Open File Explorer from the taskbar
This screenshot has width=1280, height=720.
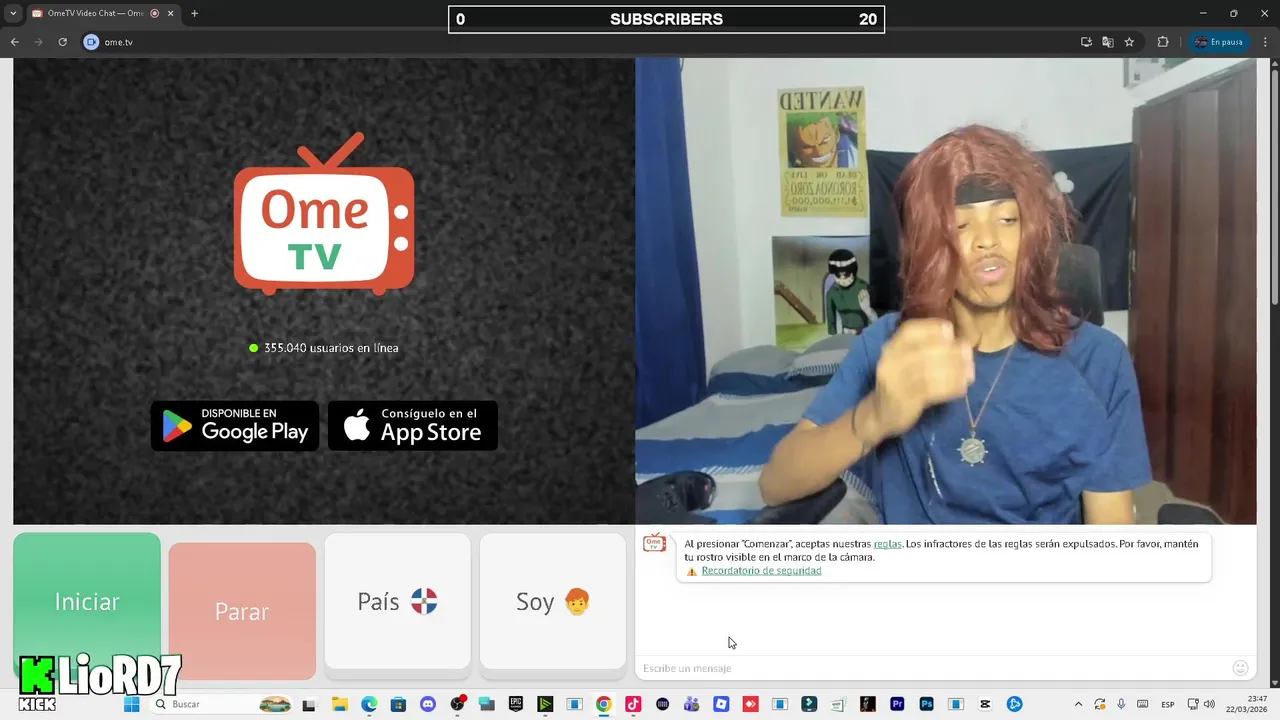tap(339, 704)
